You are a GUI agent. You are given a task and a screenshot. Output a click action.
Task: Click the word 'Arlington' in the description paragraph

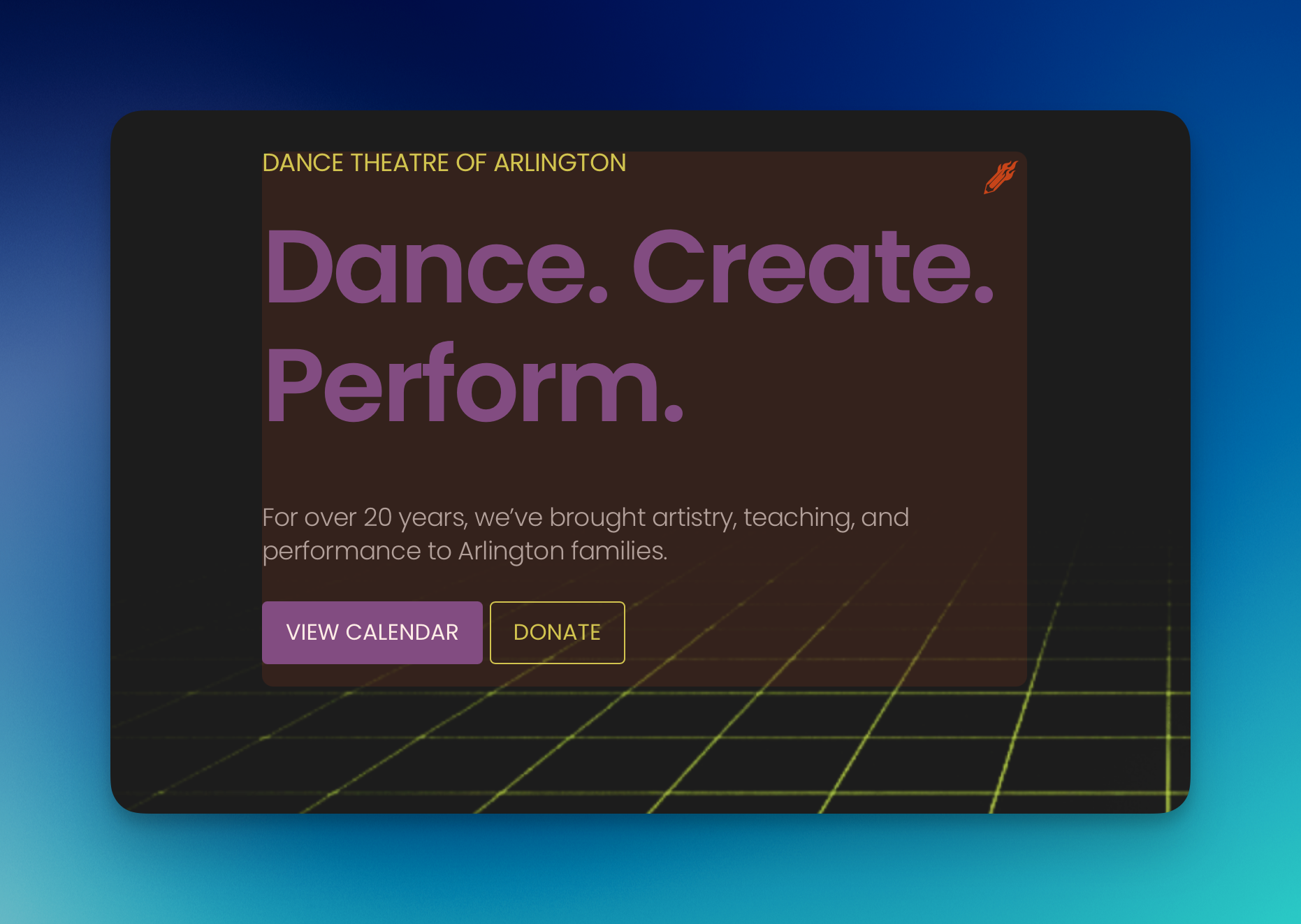(x=511, y=551)
